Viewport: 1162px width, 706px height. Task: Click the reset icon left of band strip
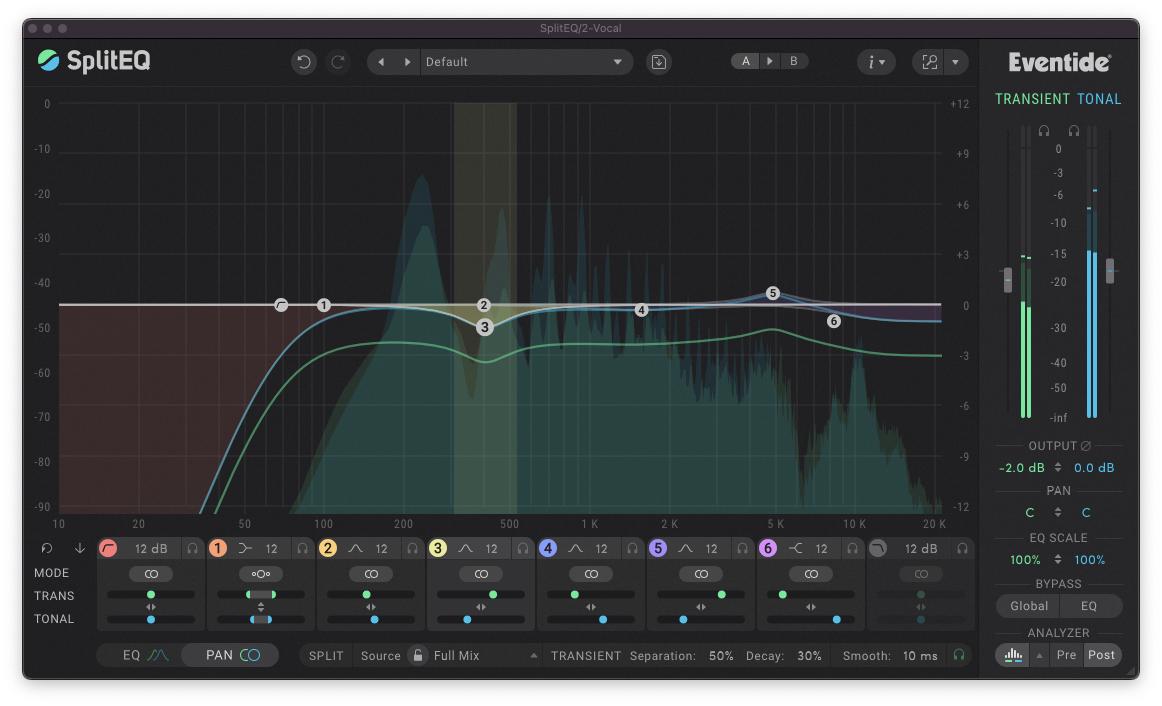pos(47,548)
